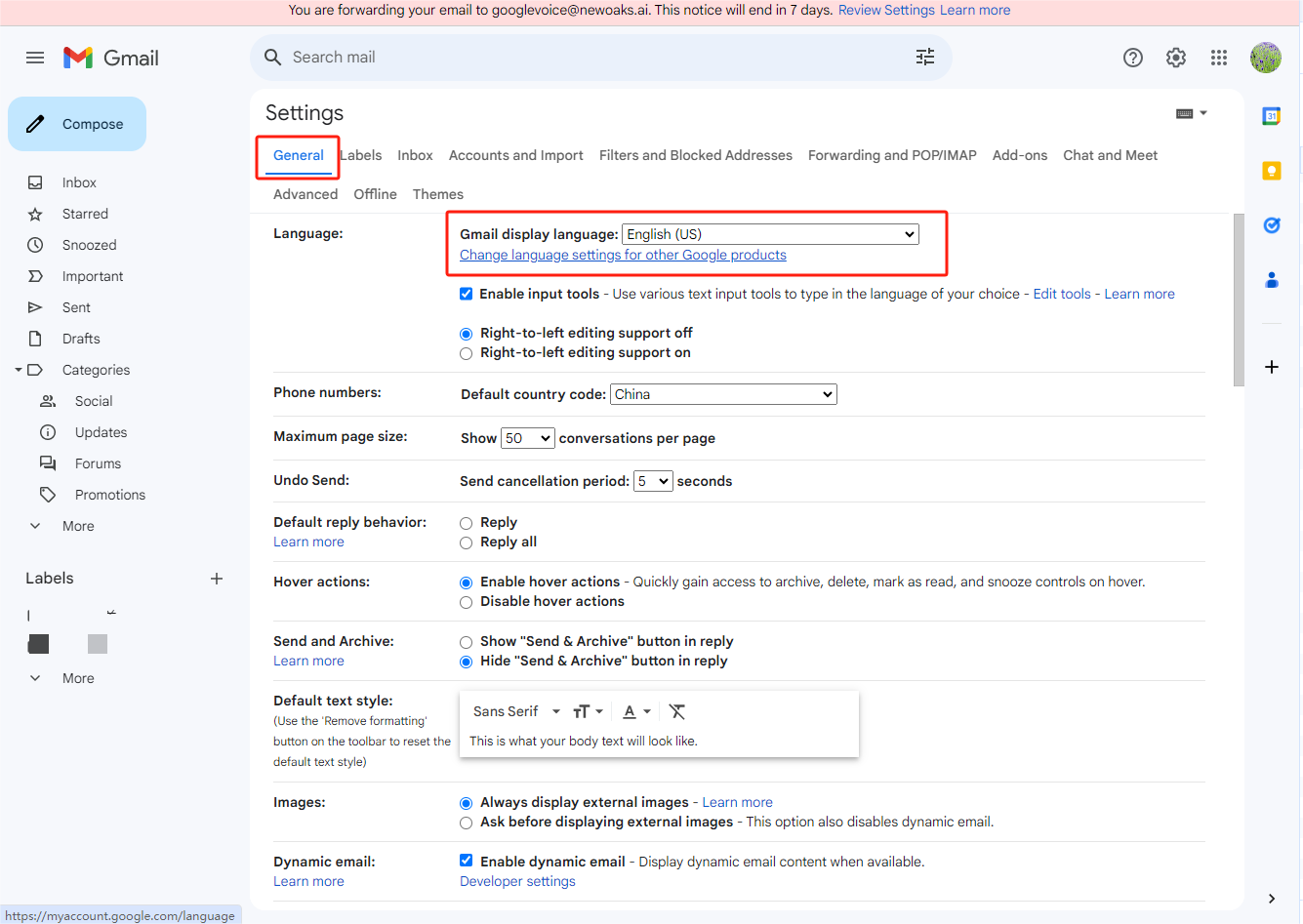Click the remove formatting icon
This screenshot has height=924, width=1303.
click(x=677, y=711)
